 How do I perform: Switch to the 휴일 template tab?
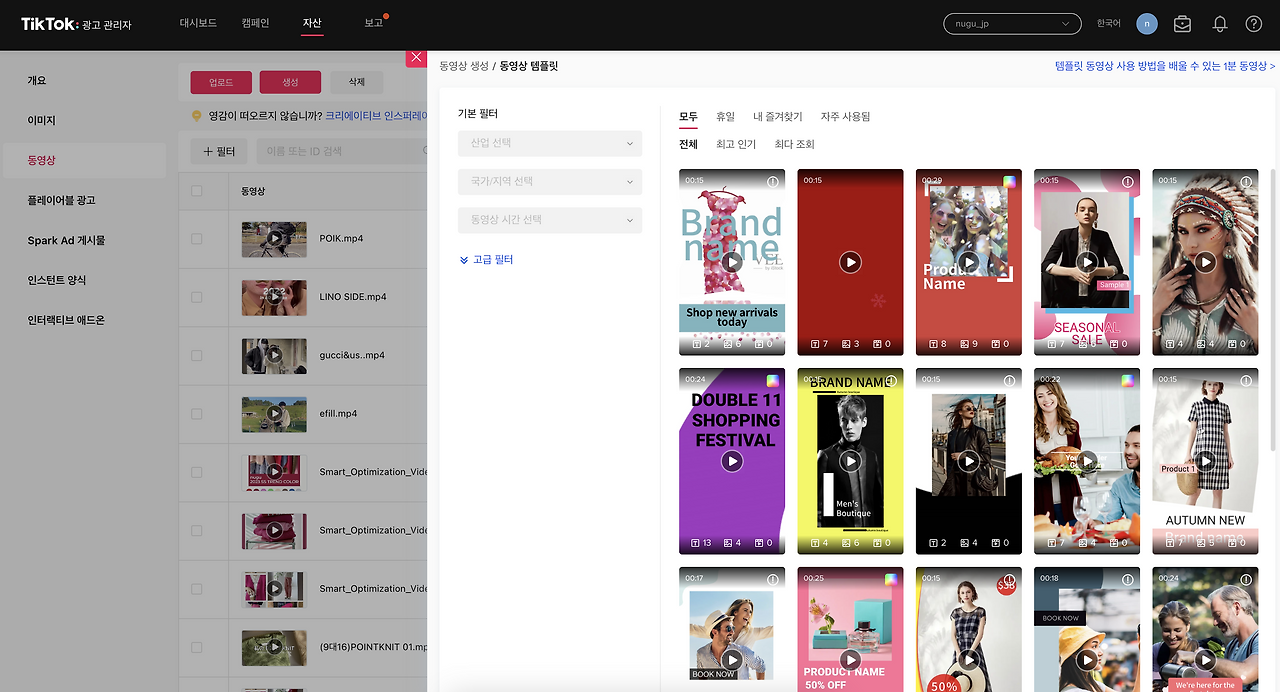click(725, 117)
